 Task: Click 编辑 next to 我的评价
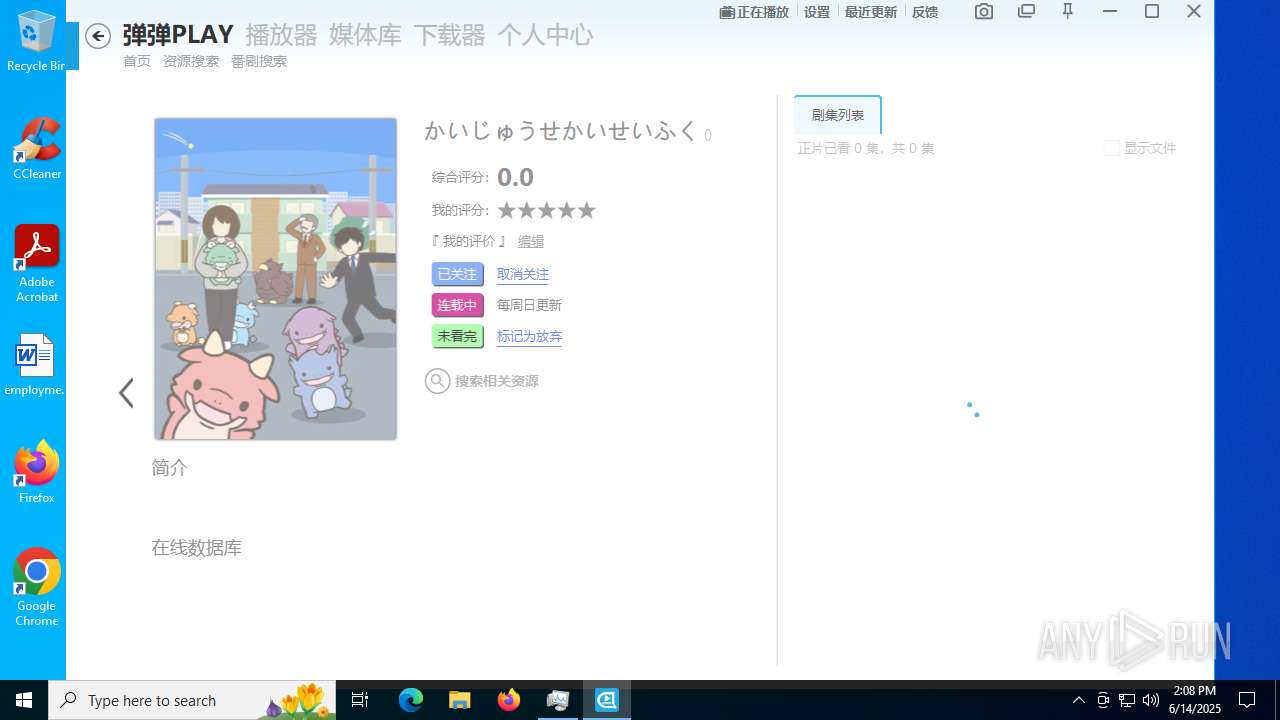(531, 242)
